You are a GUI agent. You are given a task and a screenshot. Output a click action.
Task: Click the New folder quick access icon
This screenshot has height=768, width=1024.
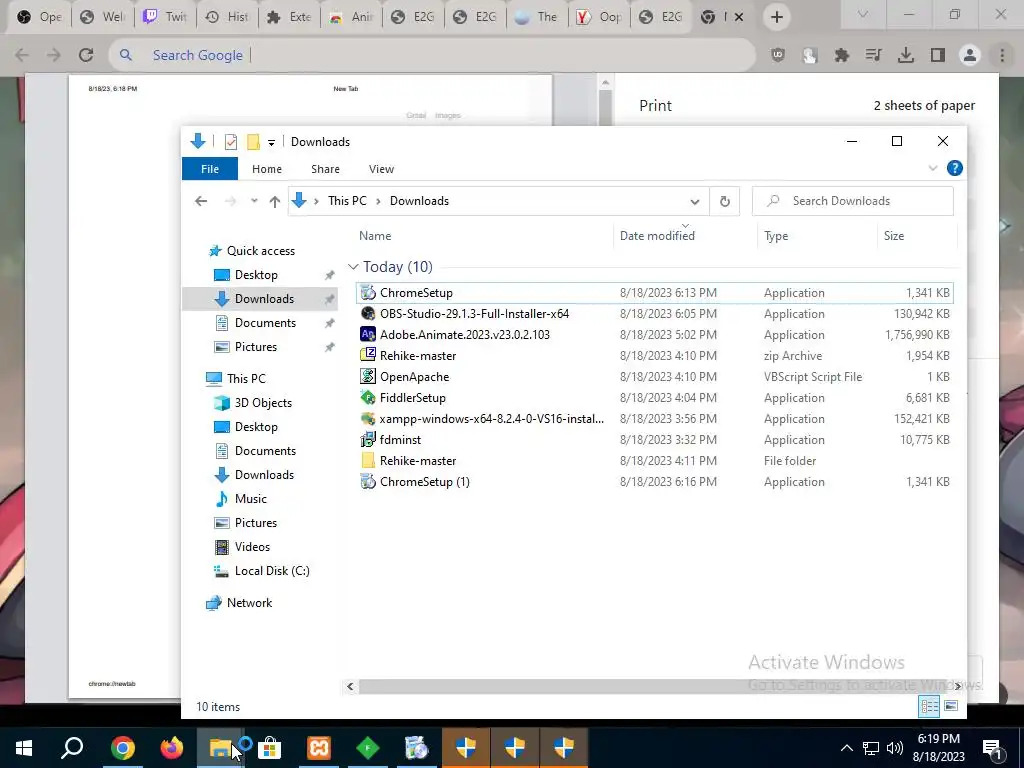pos(253,142)
